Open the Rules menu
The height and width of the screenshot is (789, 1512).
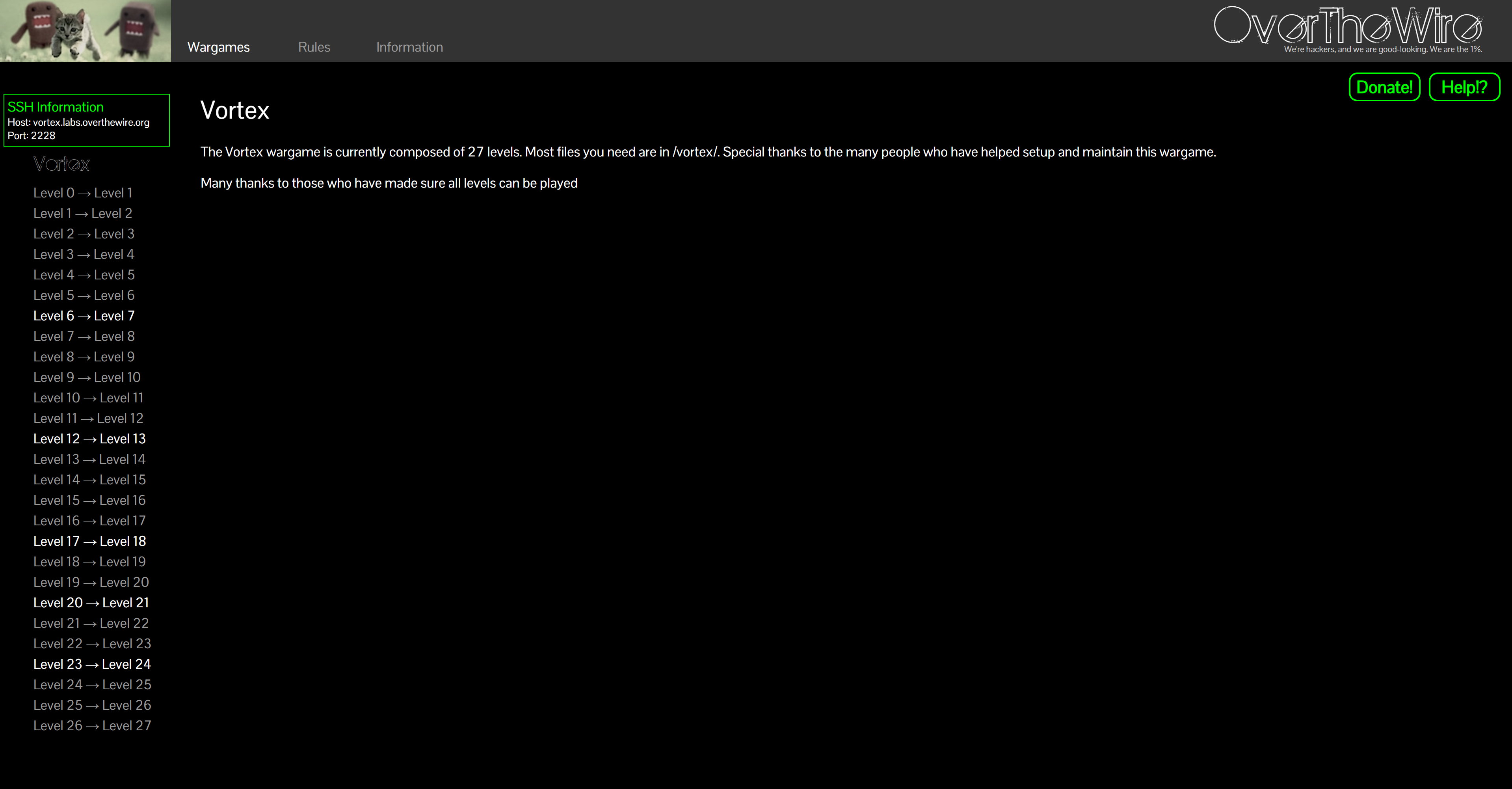[314, 47]
